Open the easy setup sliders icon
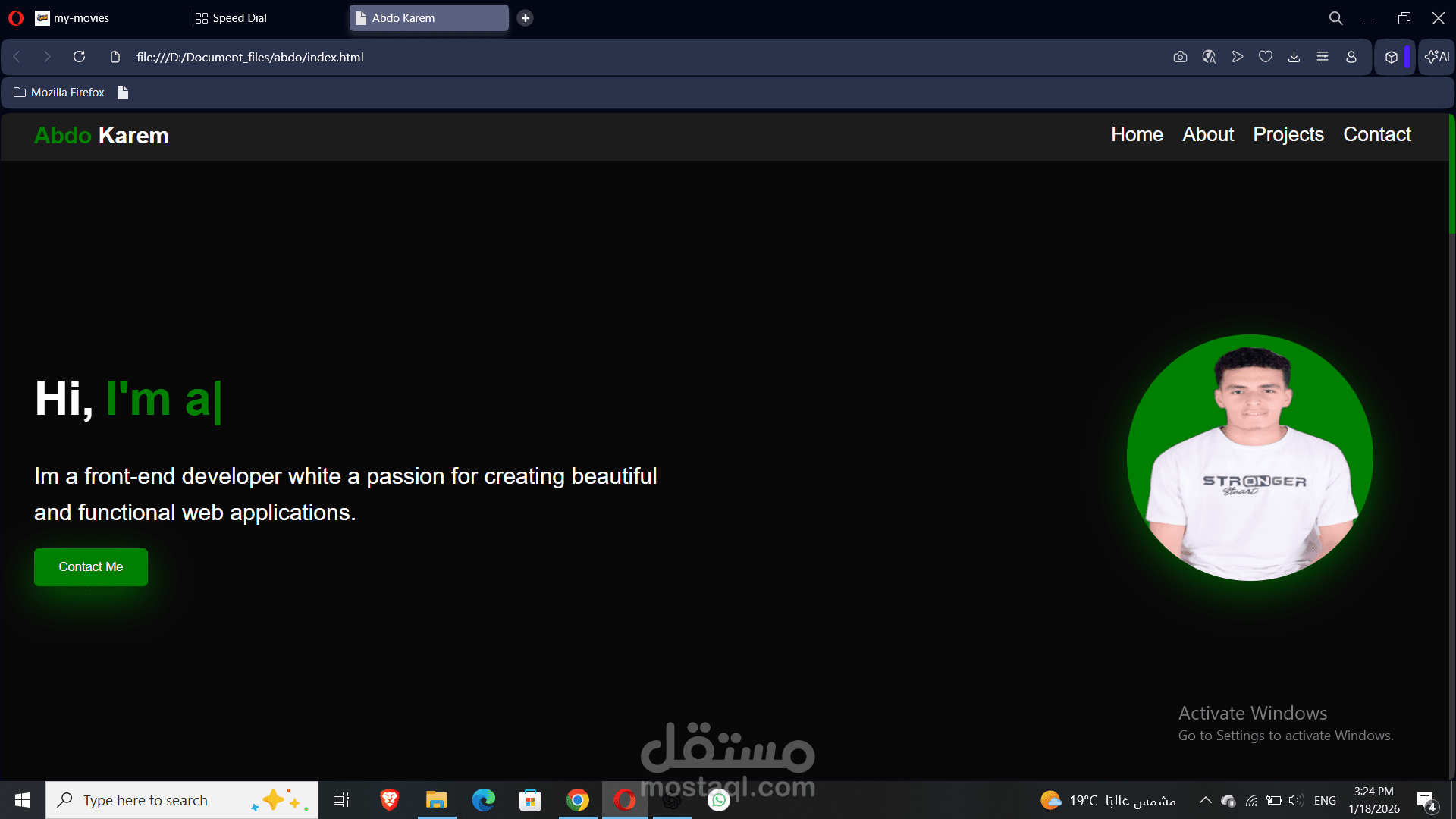The height and width of the screenshot is (819, 1456). click(1323, 57)
